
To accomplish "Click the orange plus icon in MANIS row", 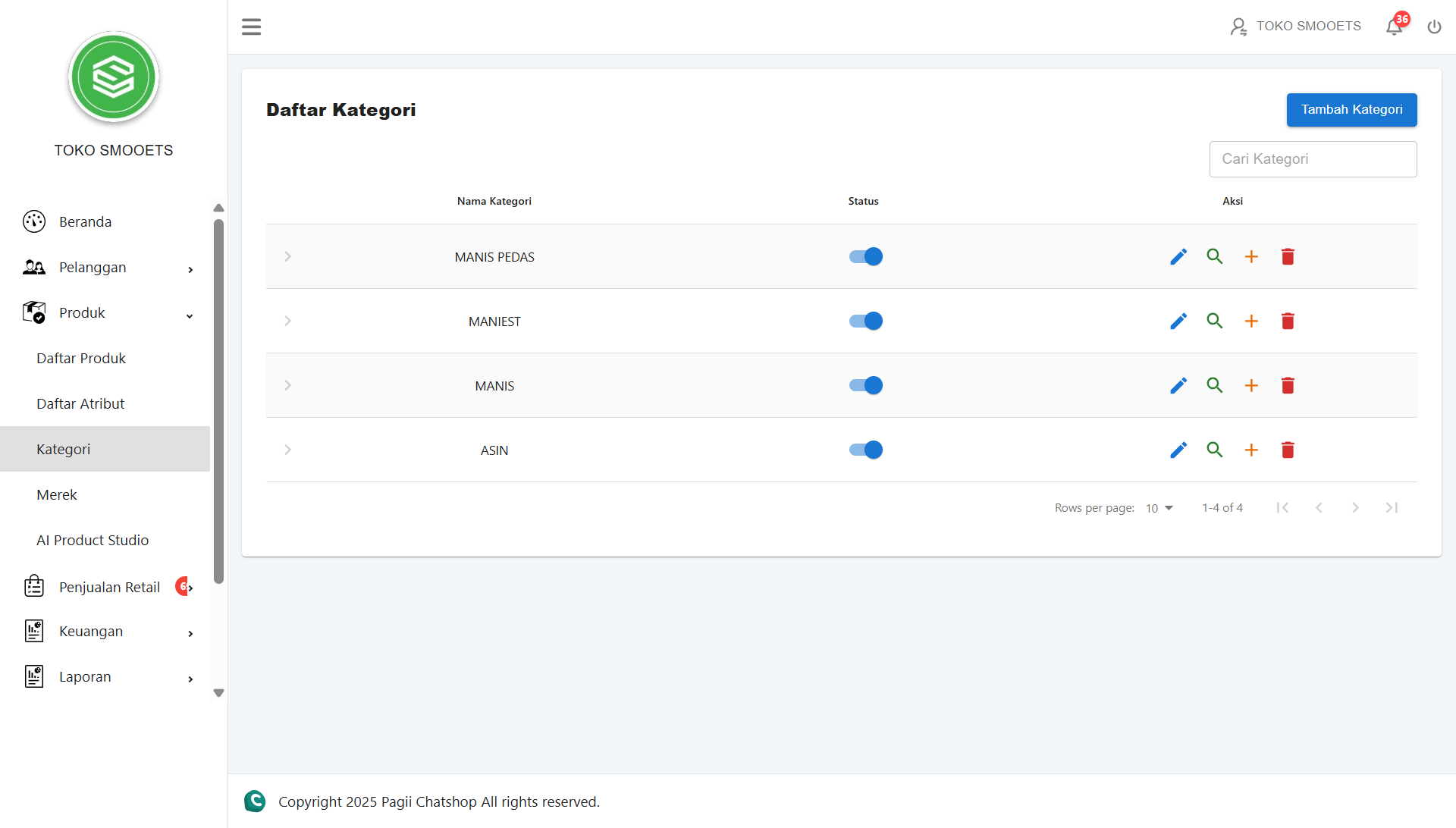I will pyautogui.click(x=1251, y=386).
